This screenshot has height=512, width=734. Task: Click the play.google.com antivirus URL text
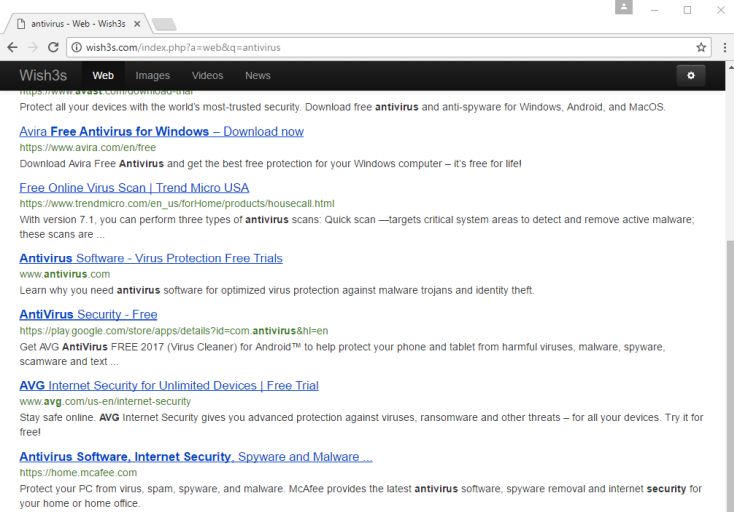(x=174, y=331)
